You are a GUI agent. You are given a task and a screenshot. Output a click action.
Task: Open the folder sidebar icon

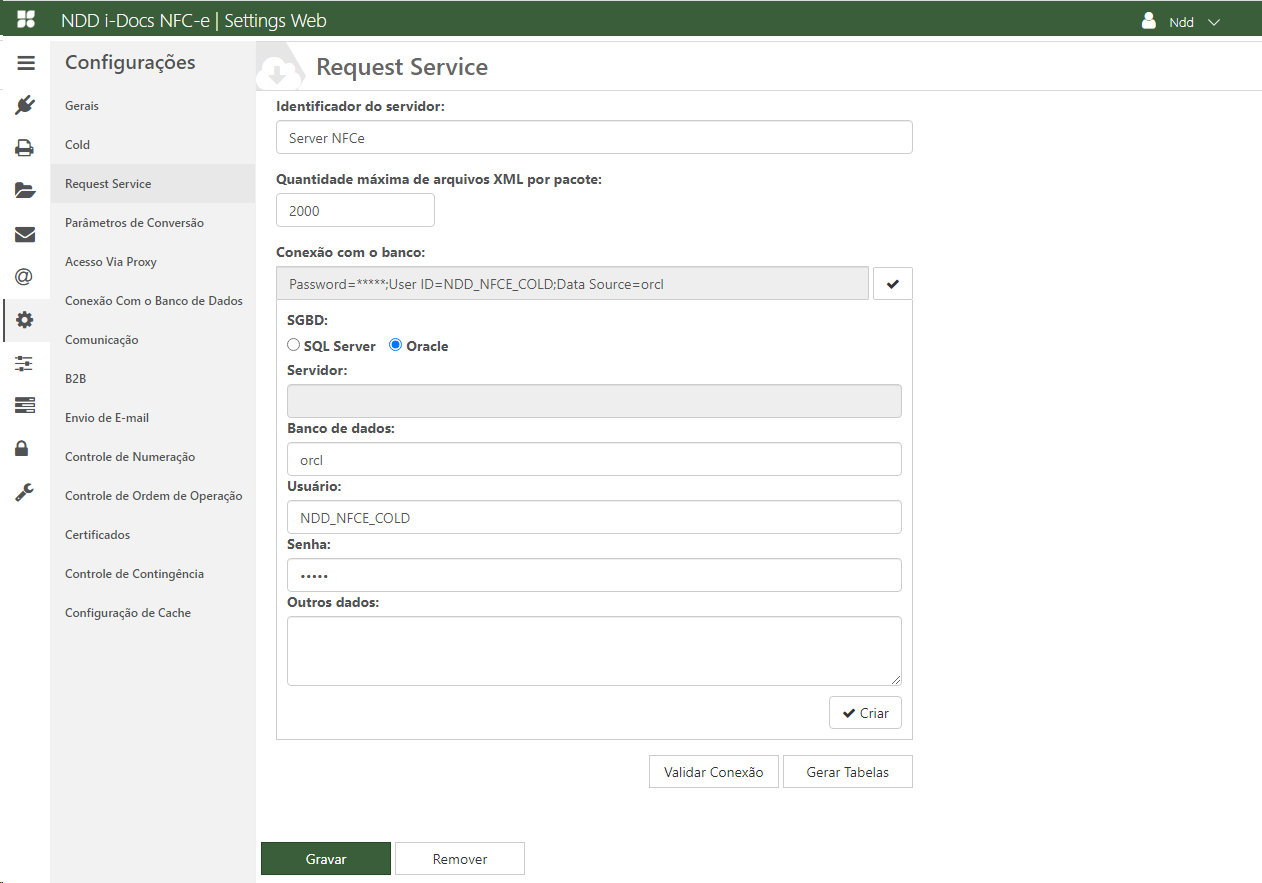click(25, 190)
